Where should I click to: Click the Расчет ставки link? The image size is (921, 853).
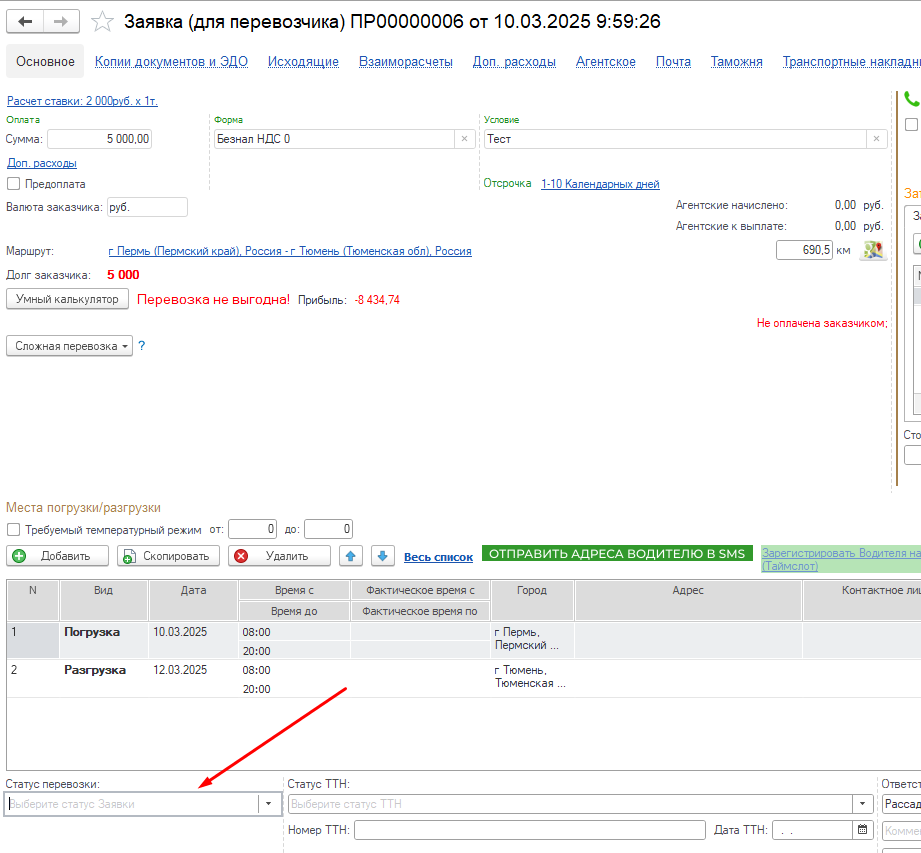tap(82, 101)
